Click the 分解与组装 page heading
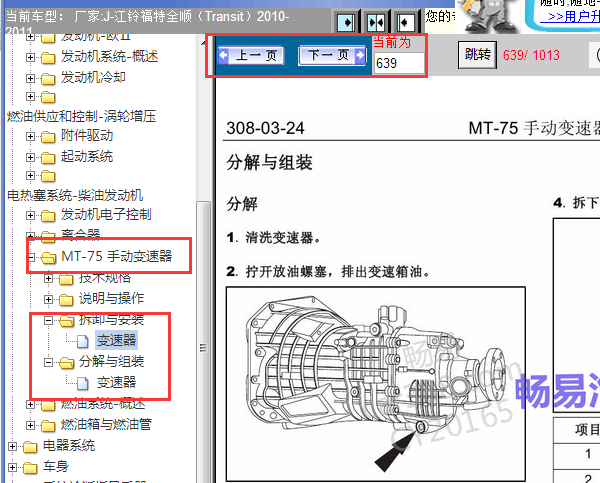Screen dimensions: 600x483 tap(269, 162)
